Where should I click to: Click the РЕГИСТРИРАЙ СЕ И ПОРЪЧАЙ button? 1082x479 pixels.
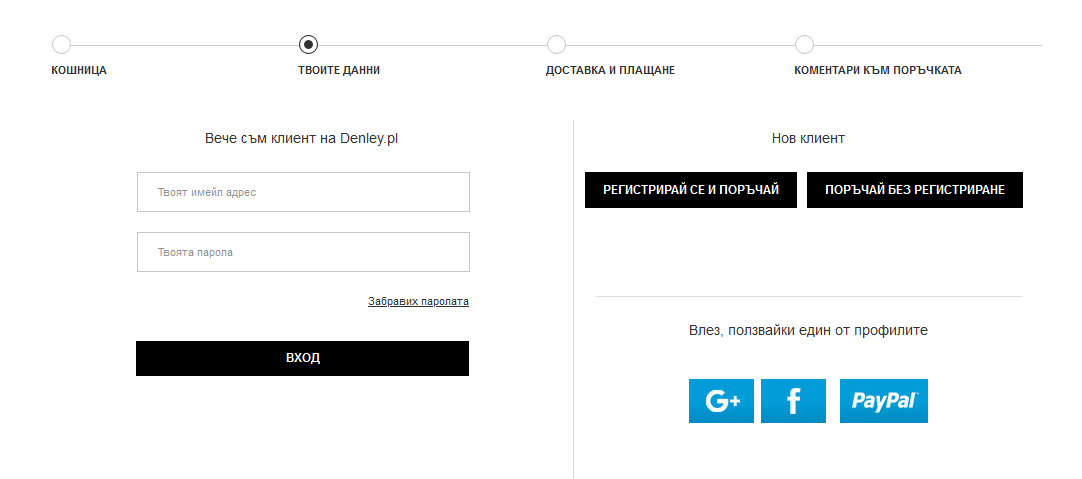690,189
